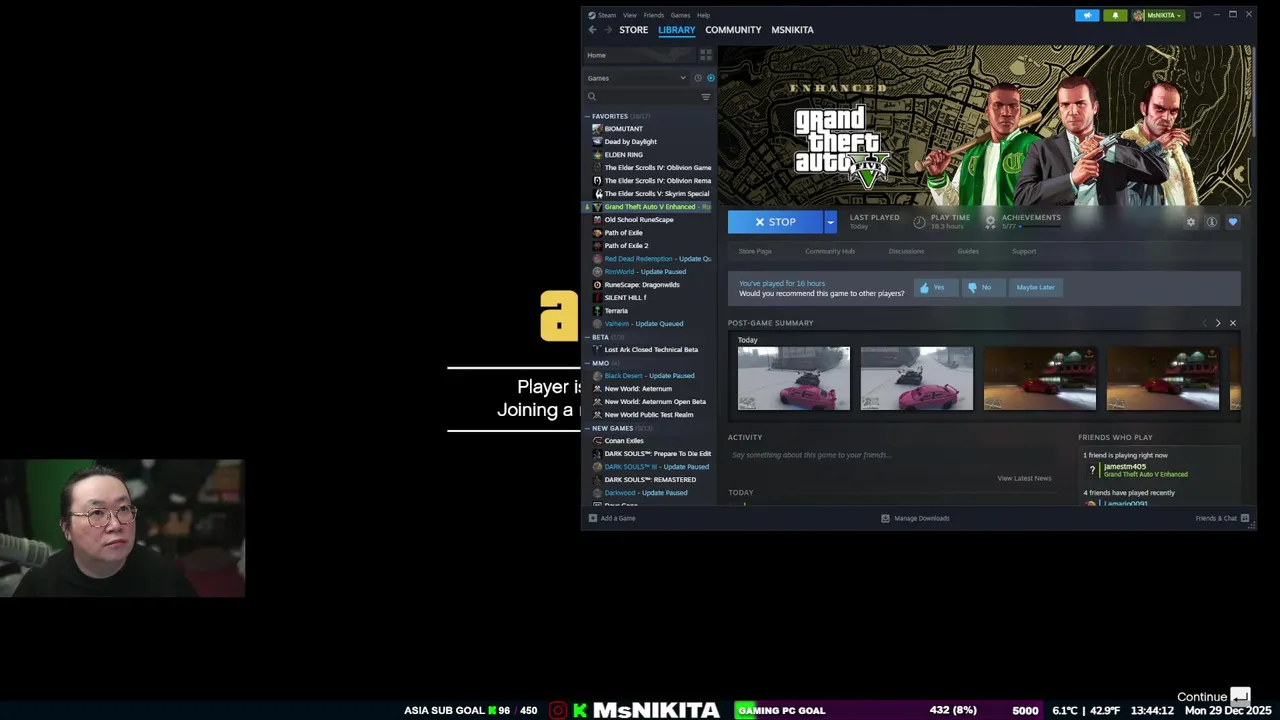This screenshot has width=1280, height=720.
Task: Open the advanced filter icon next to search
Action: (x=706, y=97)
